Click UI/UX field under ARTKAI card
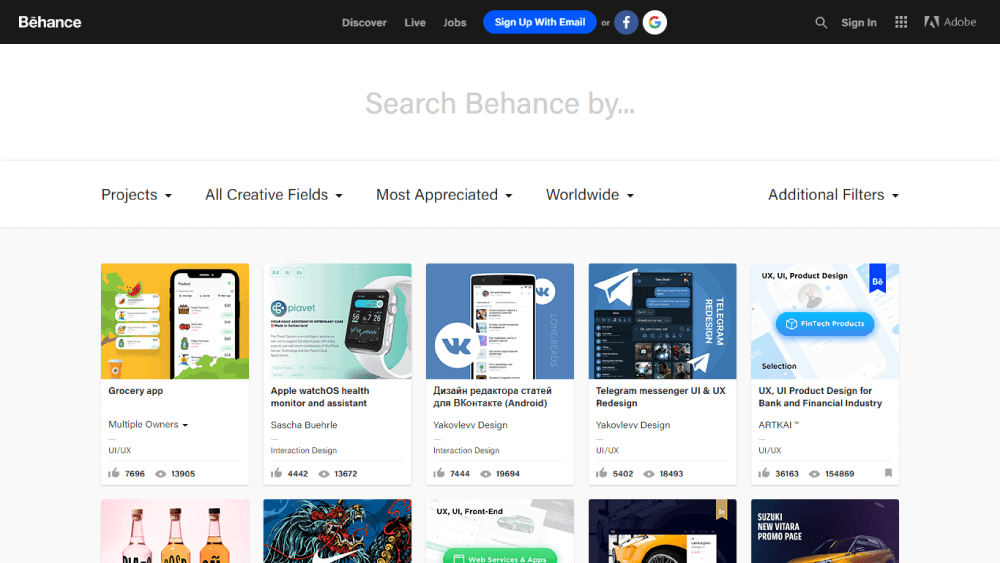Screen dimensions: 1000x563 pyautogui.click(x=770, y=450)
